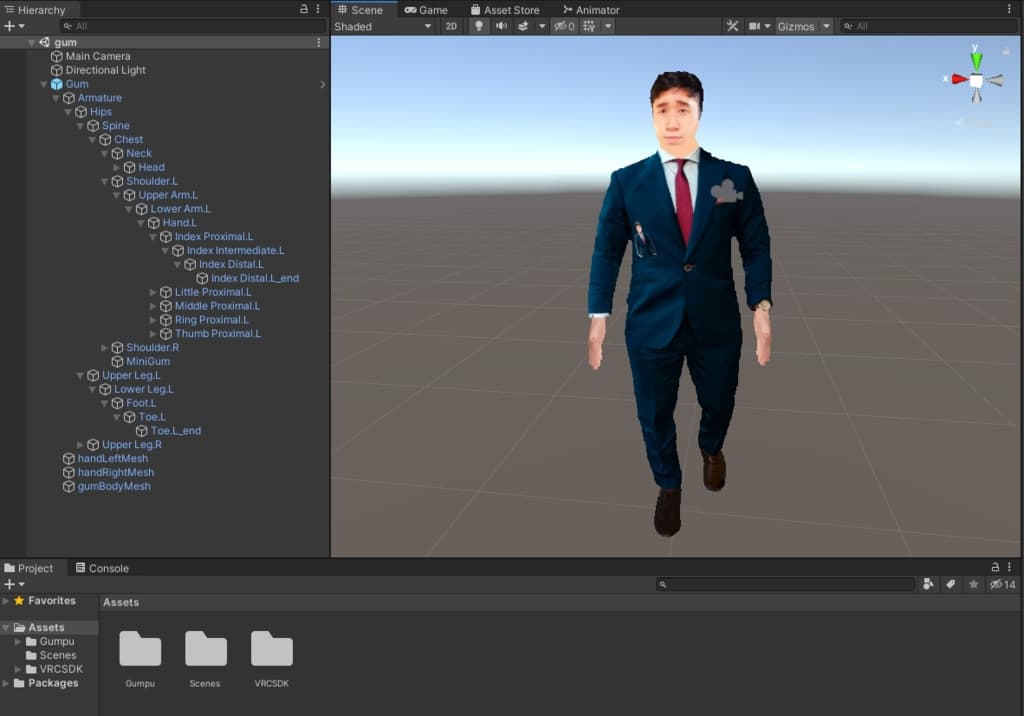Toggle hidden objects visibility in Scene toolbar
1024x716 pixels.
[564, 26]
